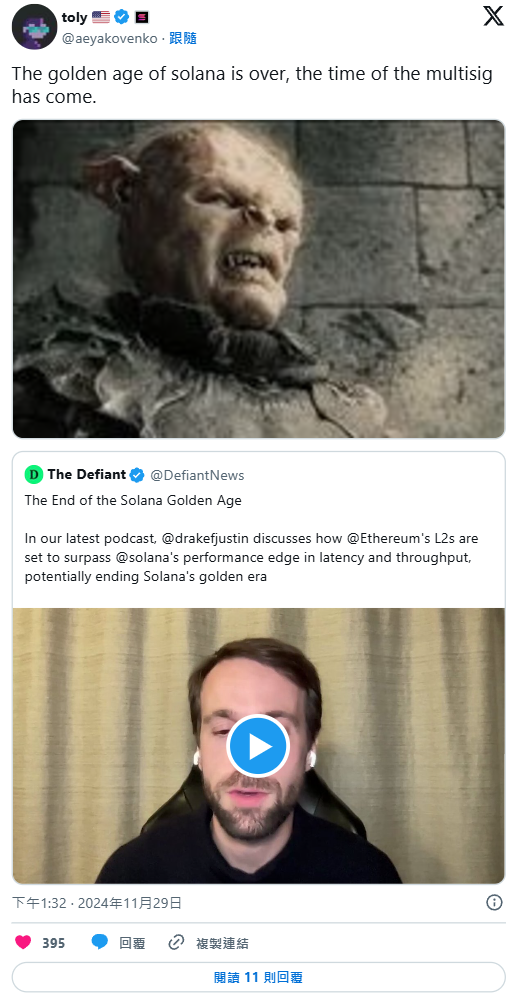
Task: Click the blue verified badge beside toly
Action: tap(121, 17)
